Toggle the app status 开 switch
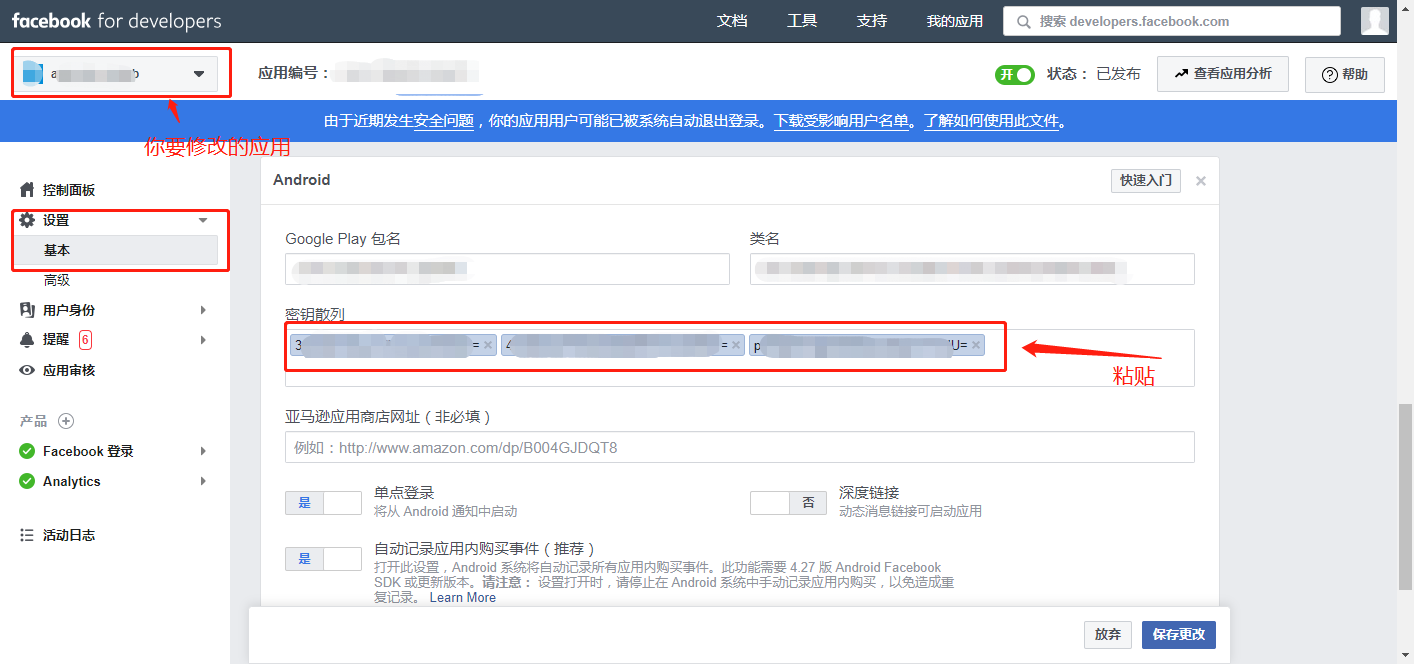 pyautogui.click(x=1014, y=74)
